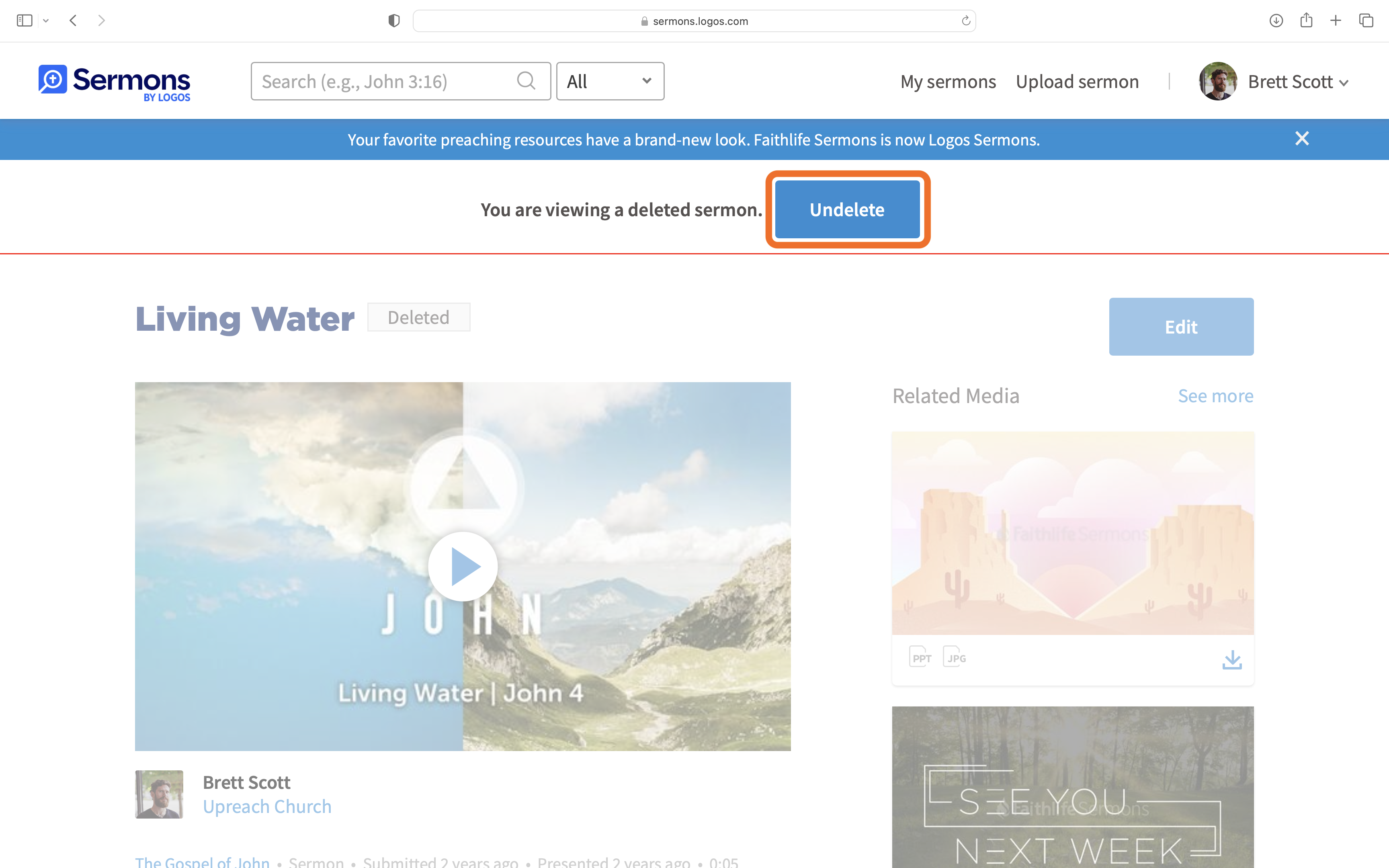This screenshot has width=1389, height=868.
Task: Open the privacy shield report
Action: (394, 20)
